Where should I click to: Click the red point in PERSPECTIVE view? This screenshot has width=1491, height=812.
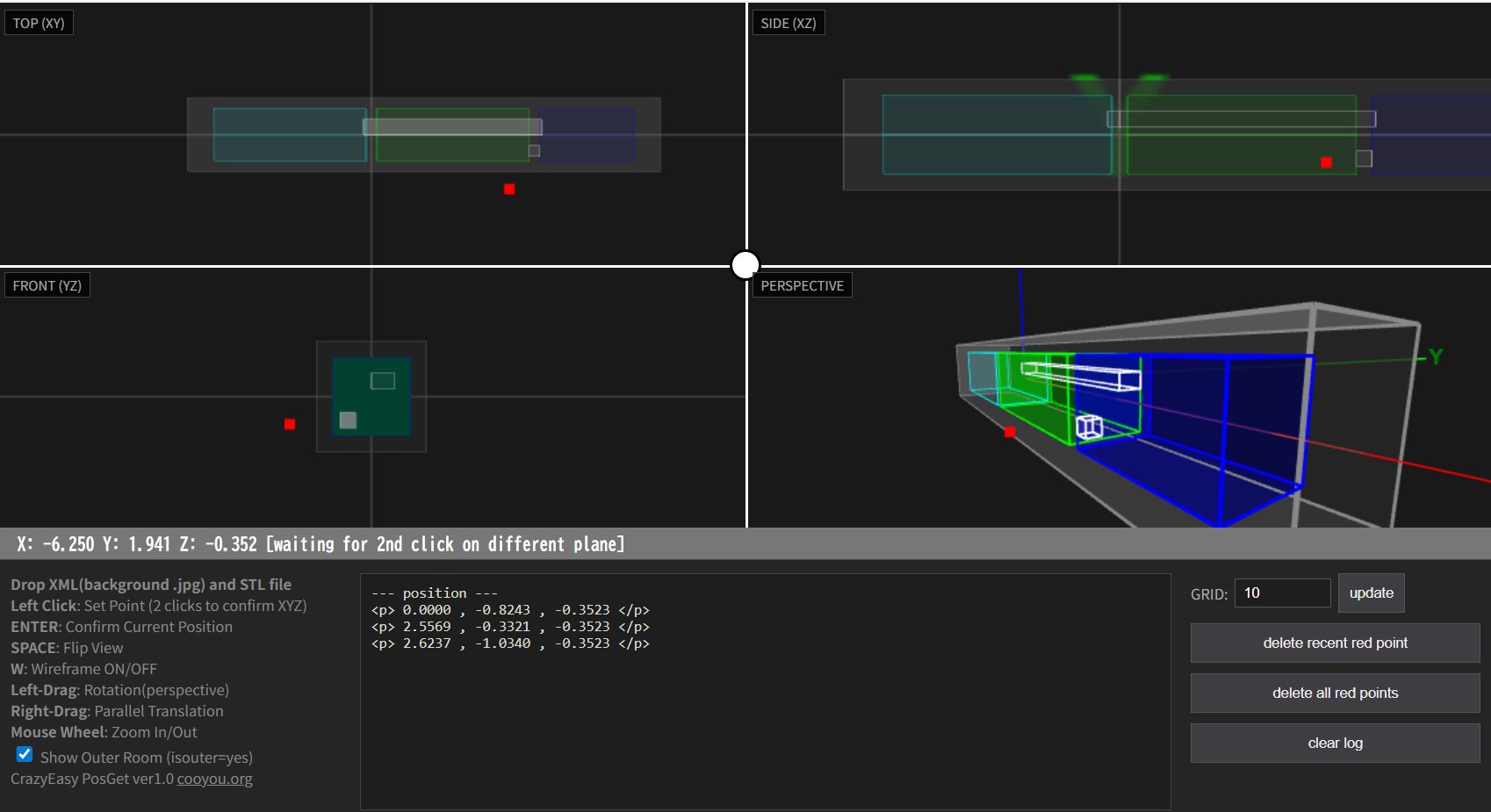pos(1010,432)
